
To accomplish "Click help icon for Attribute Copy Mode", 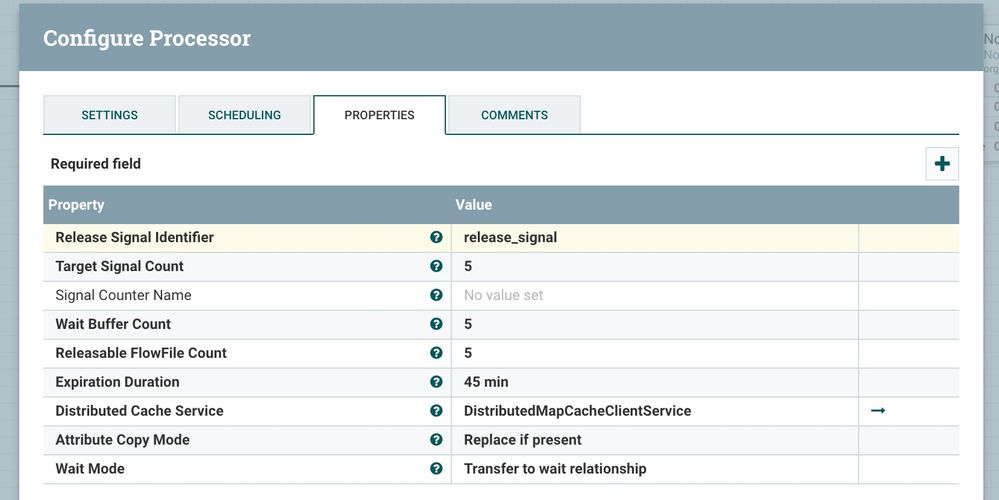I will point(436,440).
